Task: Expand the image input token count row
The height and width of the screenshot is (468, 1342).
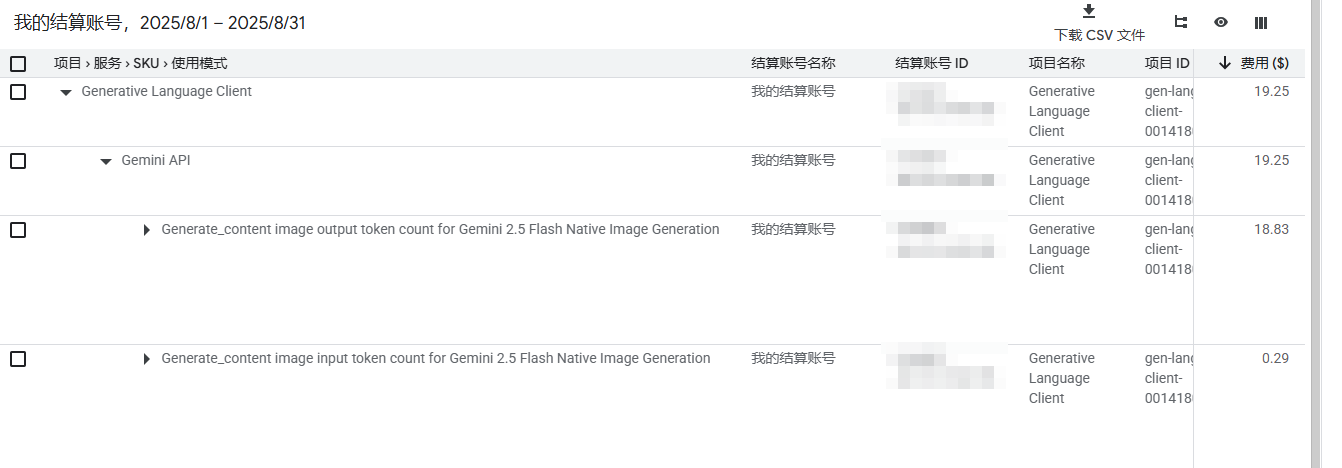Action: click(147, 359)
